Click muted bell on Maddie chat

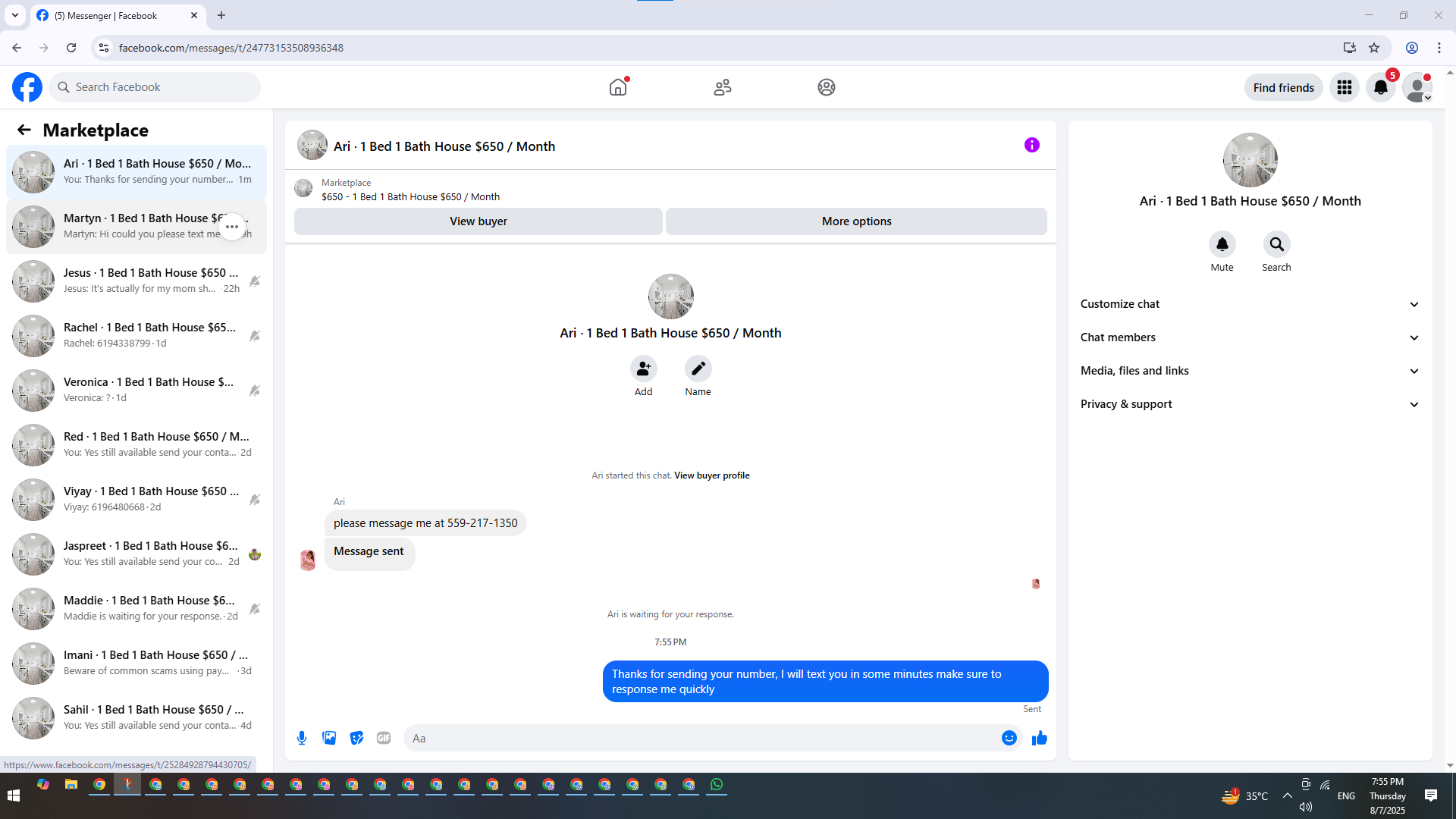click(x=255, y=609)
